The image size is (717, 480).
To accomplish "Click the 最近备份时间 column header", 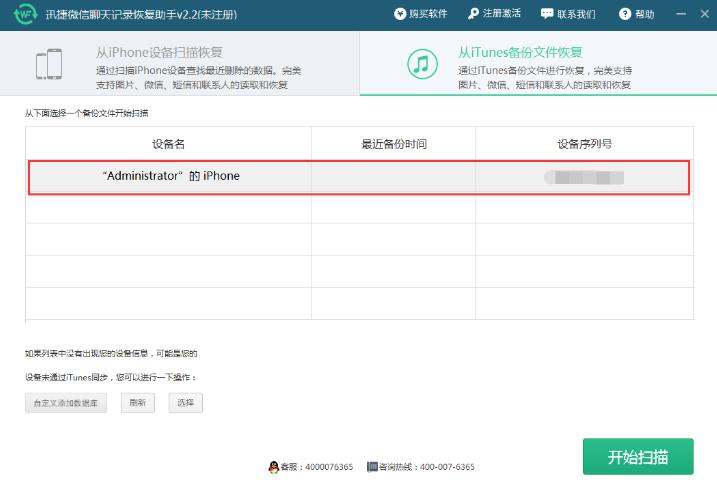I will tap(393, 144).
